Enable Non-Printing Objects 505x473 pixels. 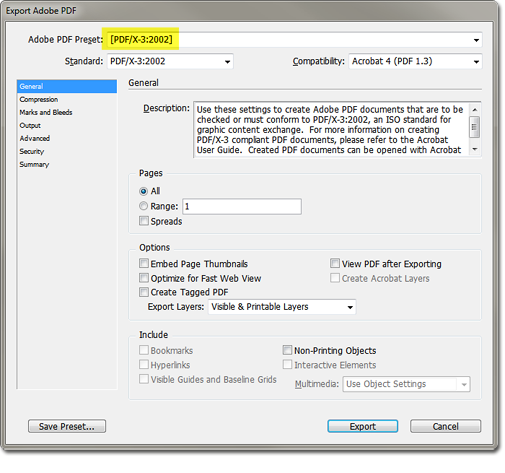click(x=287, y=350)
